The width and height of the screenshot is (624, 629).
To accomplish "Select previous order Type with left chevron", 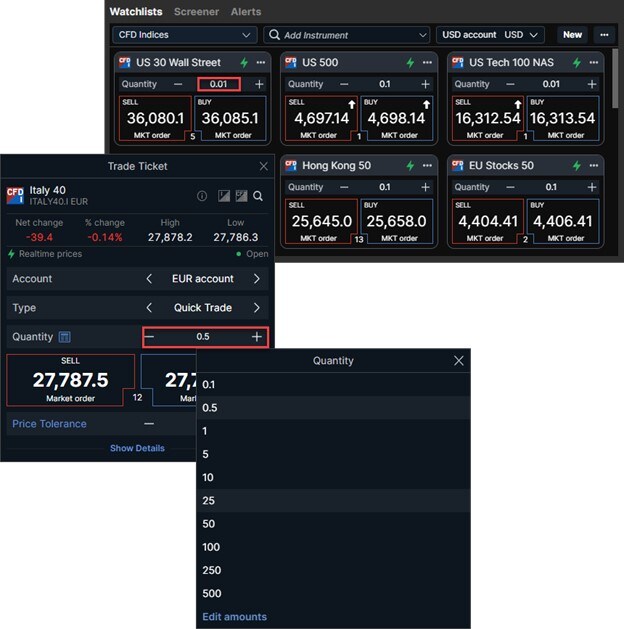I will tap(149, 308).
